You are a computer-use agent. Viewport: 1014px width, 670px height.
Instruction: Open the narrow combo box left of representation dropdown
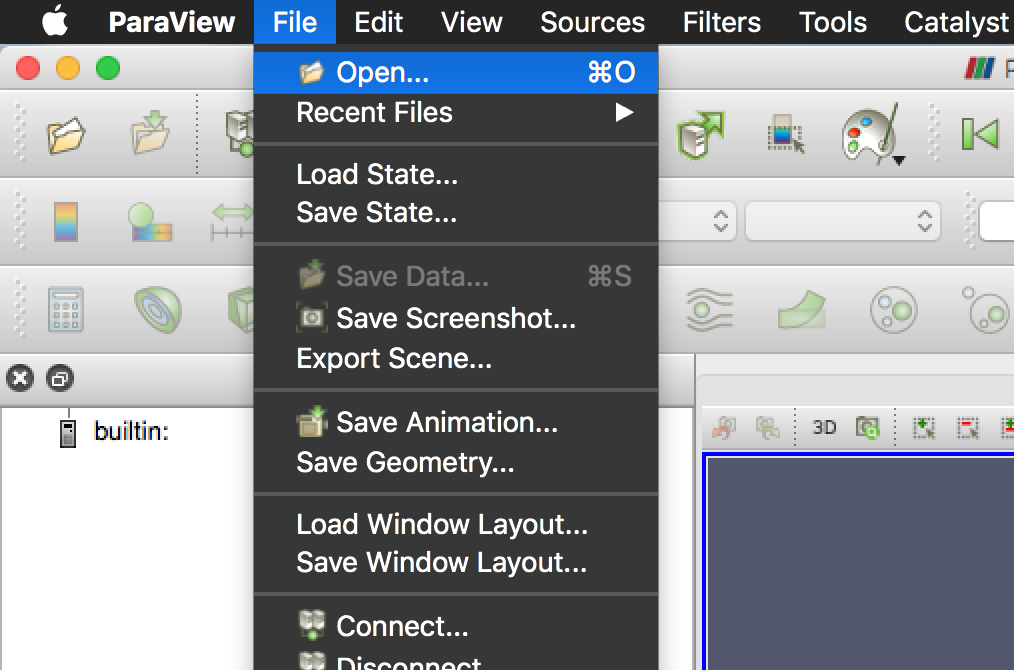point(700,221)
